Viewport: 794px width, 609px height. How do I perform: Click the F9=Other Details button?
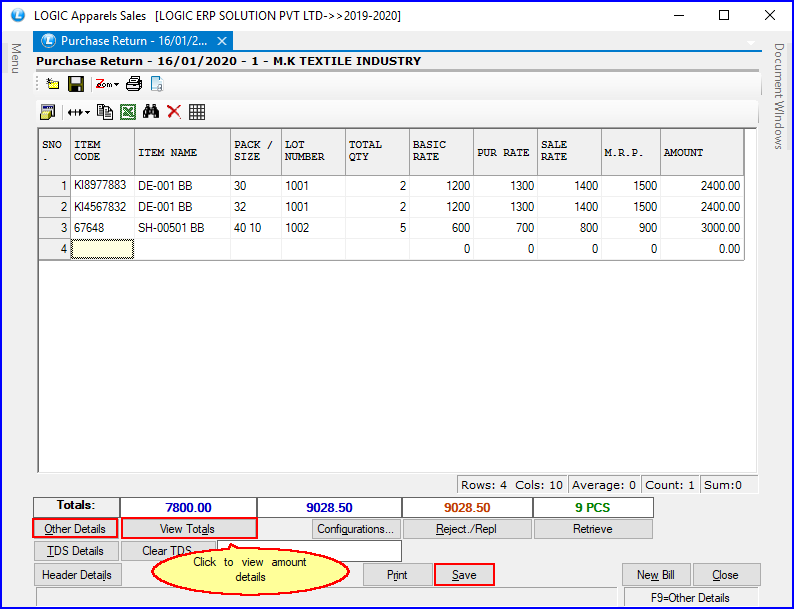691,598
